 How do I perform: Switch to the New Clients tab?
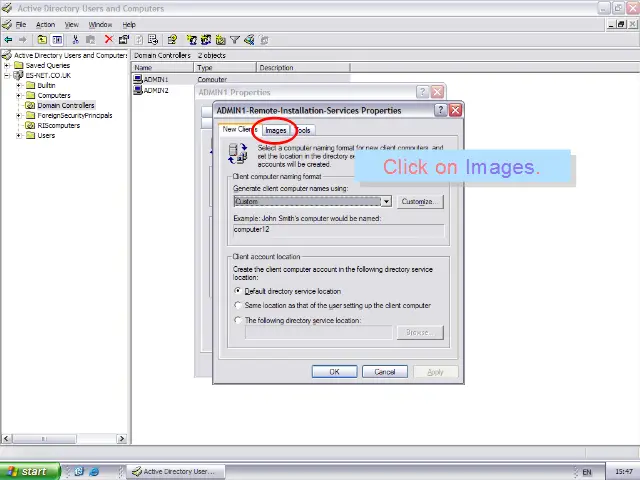click(x=240, y=129)
